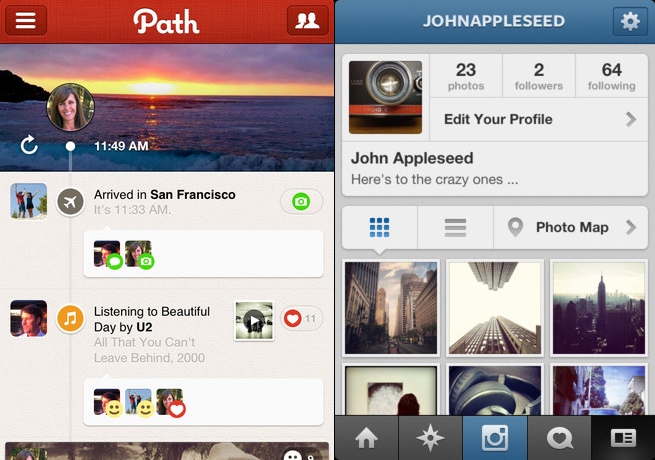Open the news activity heart bubble tab

[x=559, y=438]
